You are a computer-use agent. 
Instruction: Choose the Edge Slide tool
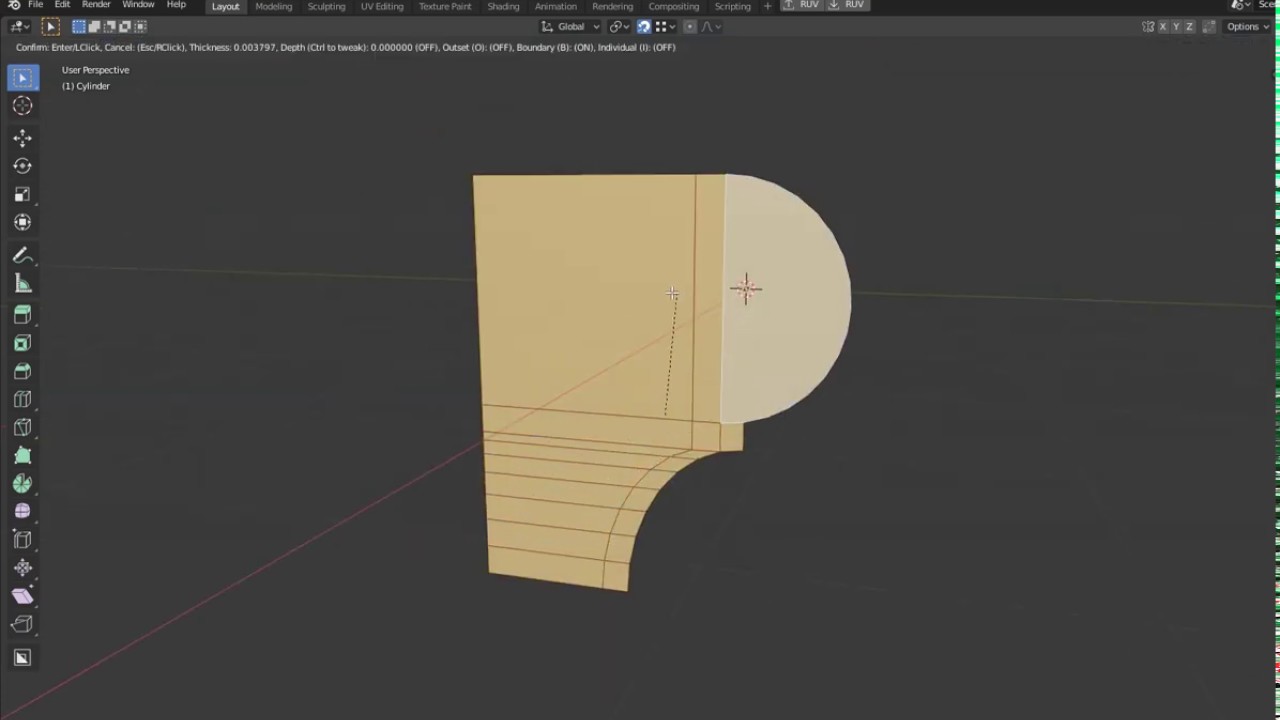[x=22, y=540]
